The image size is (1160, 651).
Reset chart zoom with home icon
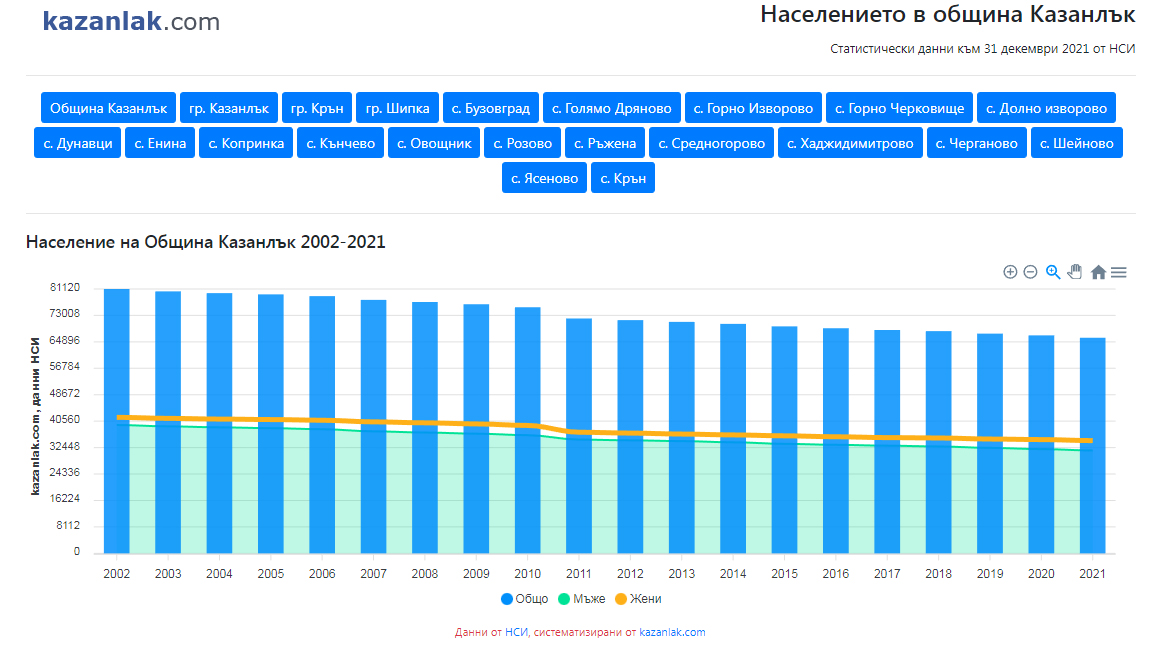point(1098,272)
